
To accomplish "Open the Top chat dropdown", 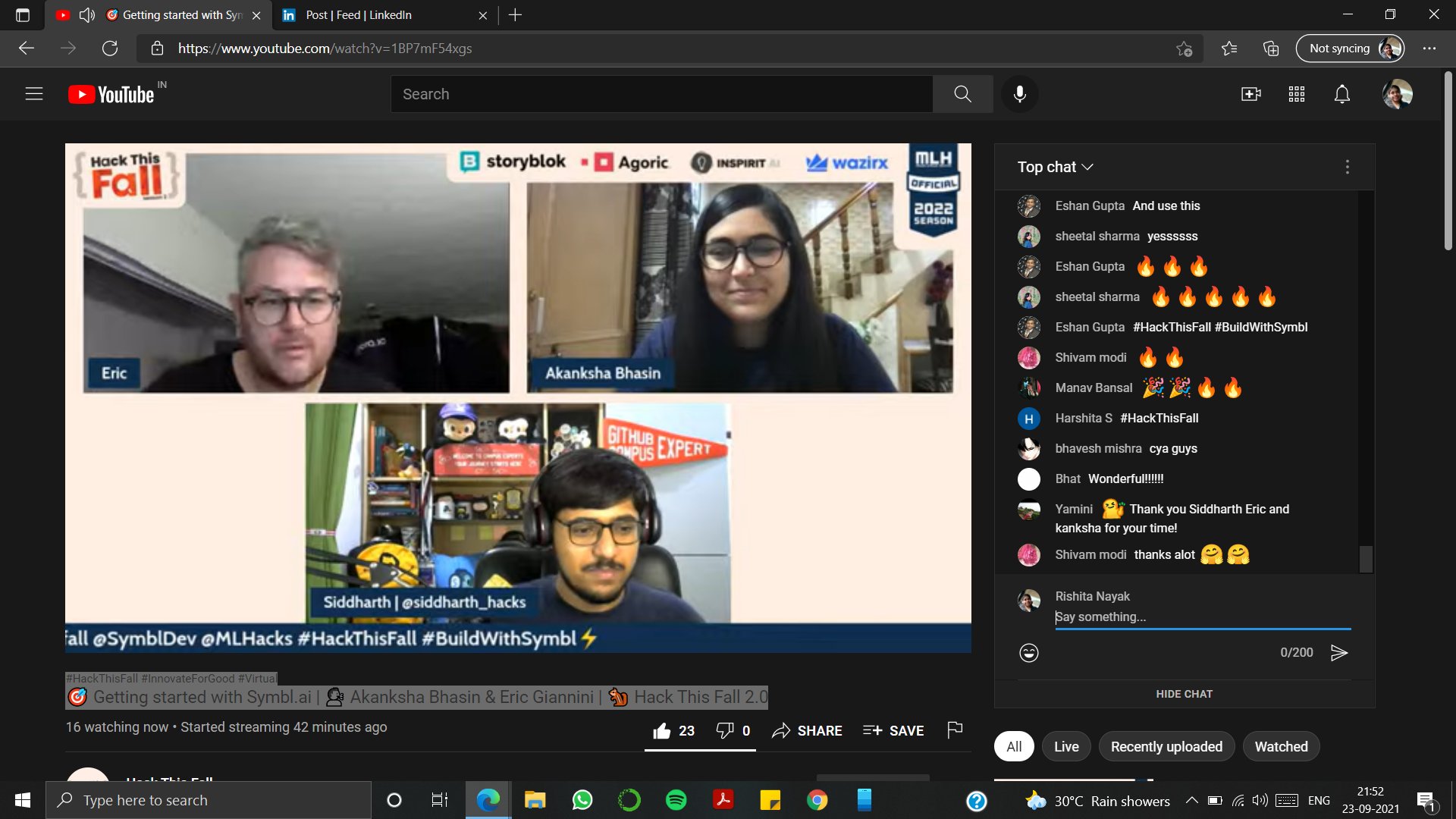I will point(1055,167).
